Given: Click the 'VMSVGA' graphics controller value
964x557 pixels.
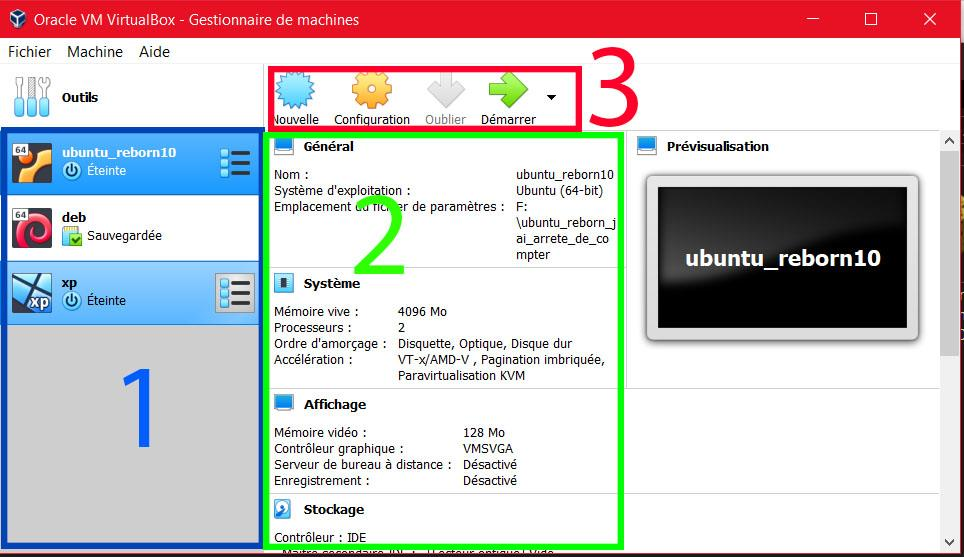Looking at the screenshot, I should (488, 449).
